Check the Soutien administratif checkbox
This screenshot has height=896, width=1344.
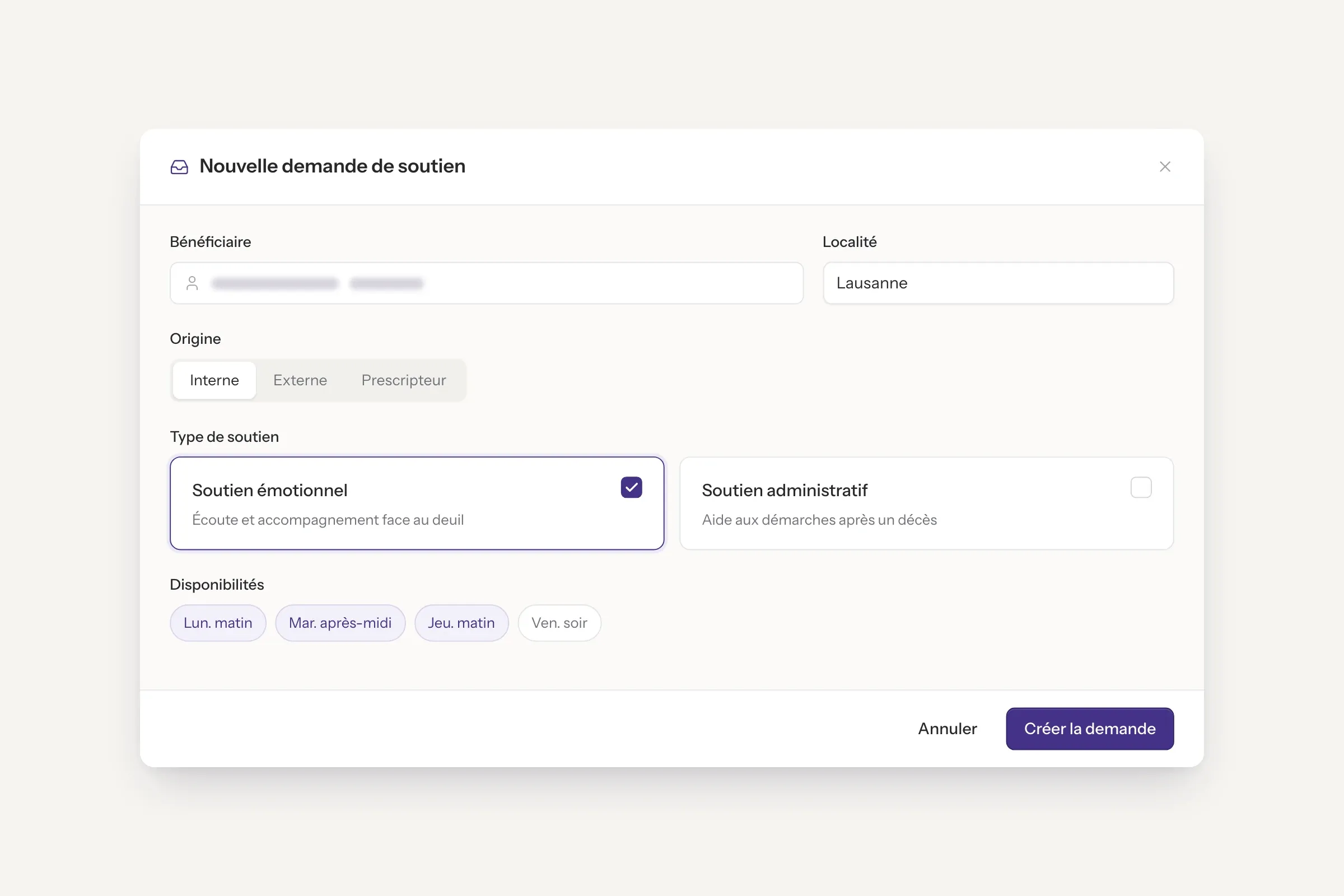point(1141,487)
